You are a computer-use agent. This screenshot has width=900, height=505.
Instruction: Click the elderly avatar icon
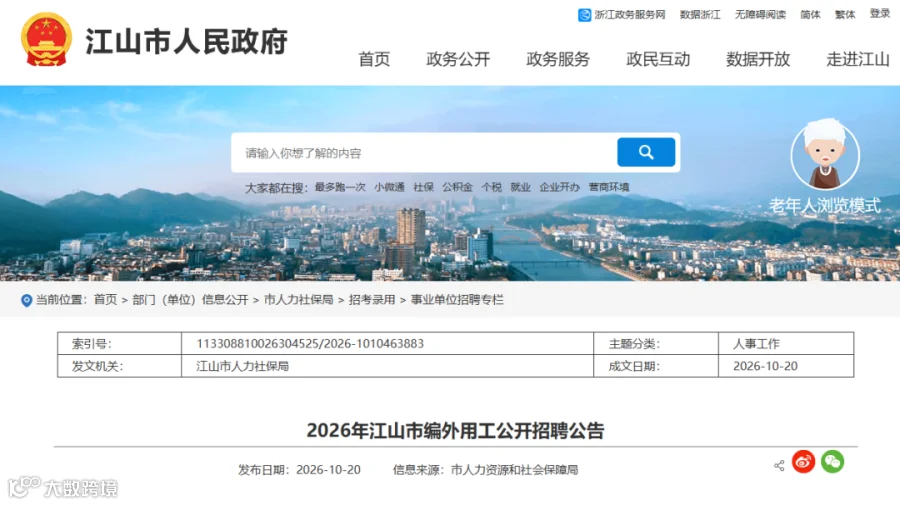click(825, 154)
